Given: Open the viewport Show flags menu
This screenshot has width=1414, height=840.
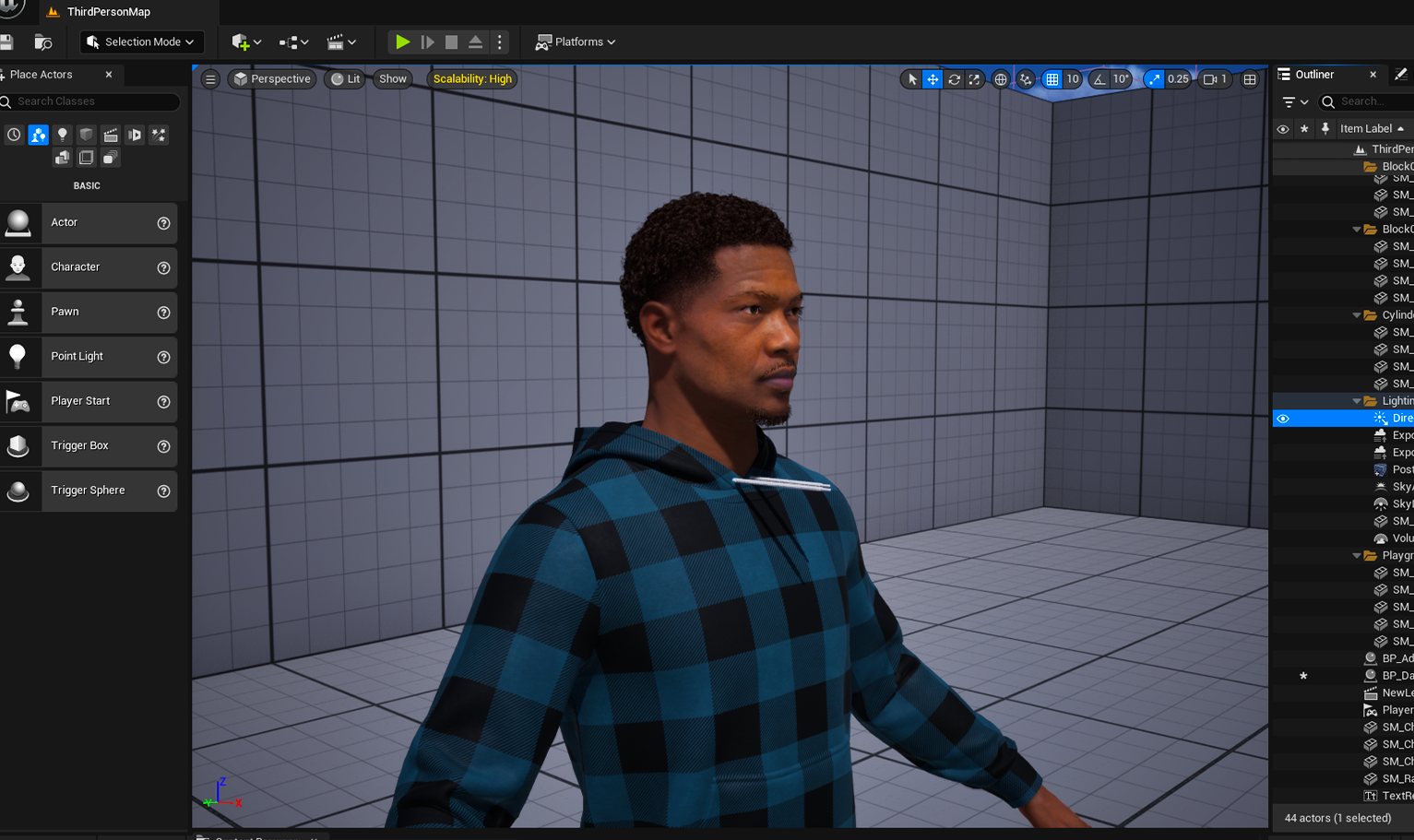Looking at the screenshot, I should coord(392,79).
